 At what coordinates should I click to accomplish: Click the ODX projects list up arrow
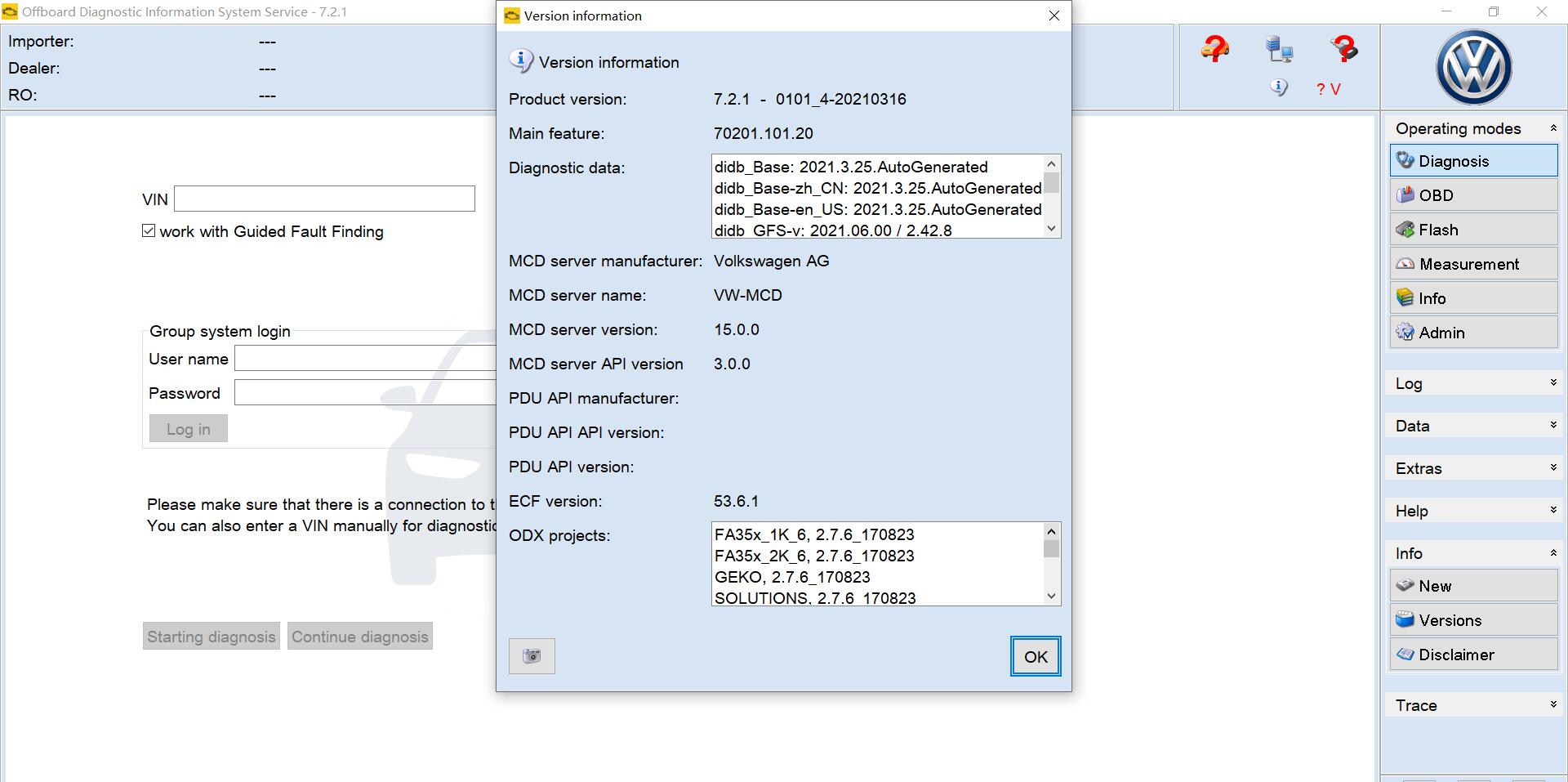pyautogui.click(x=1052, y=531)
